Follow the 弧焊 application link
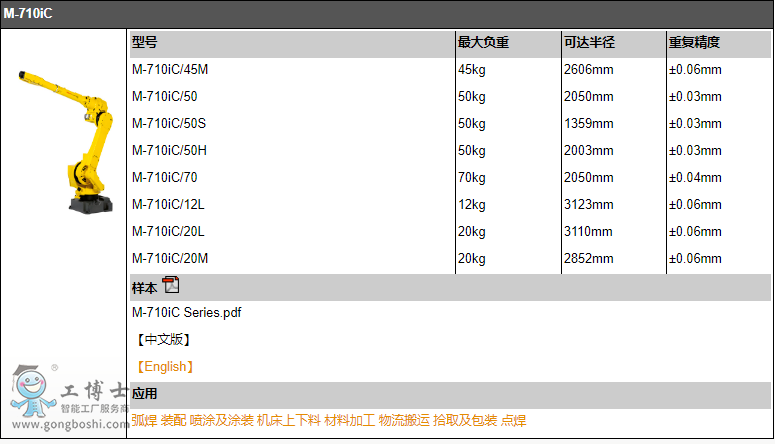Screen dimensions: 775x444 pos(144,421)
